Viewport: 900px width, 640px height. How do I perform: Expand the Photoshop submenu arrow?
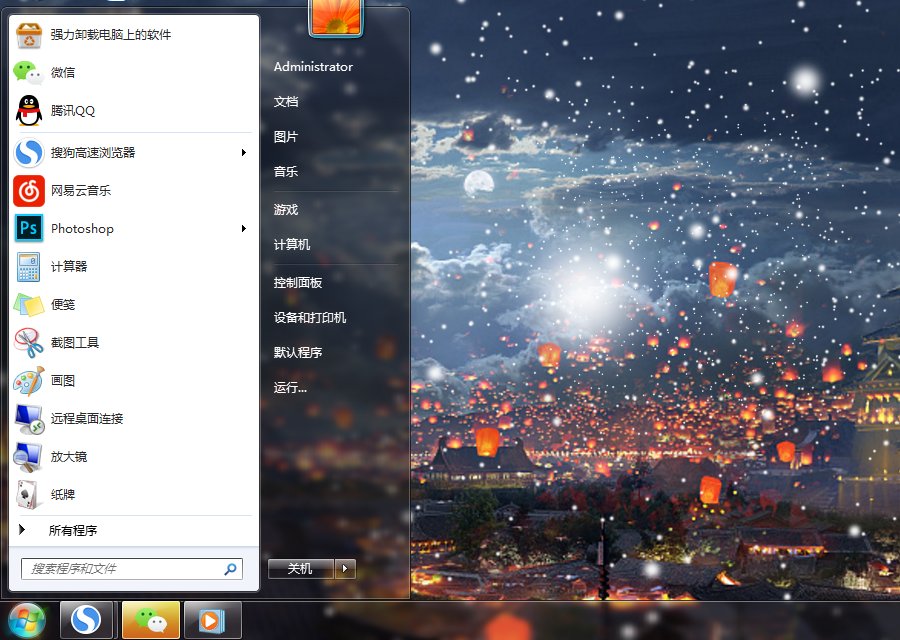pyautogui.click(x=244, y=229)
